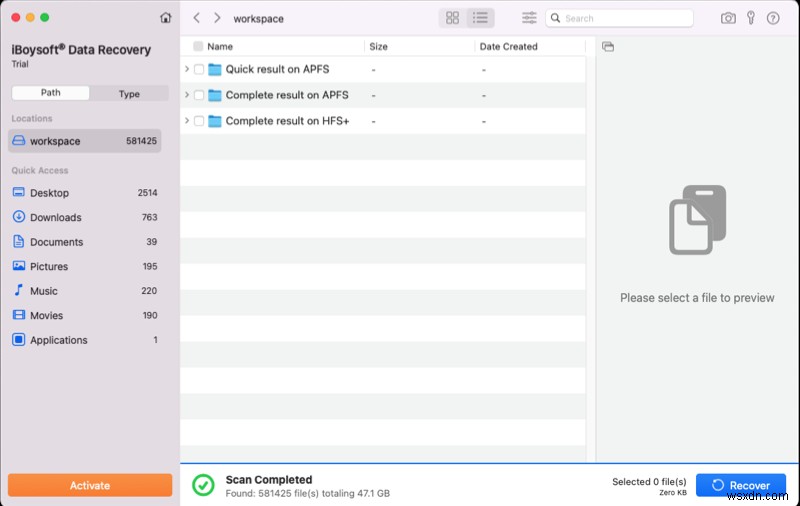Select the Path tab
Viewport: 800px width, 506px height.
pos(50,93)
